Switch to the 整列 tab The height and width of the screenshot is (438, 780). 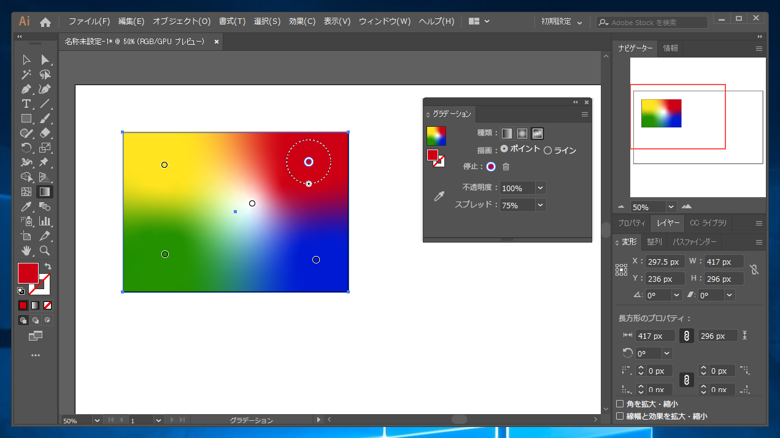(x=654, y=242)
